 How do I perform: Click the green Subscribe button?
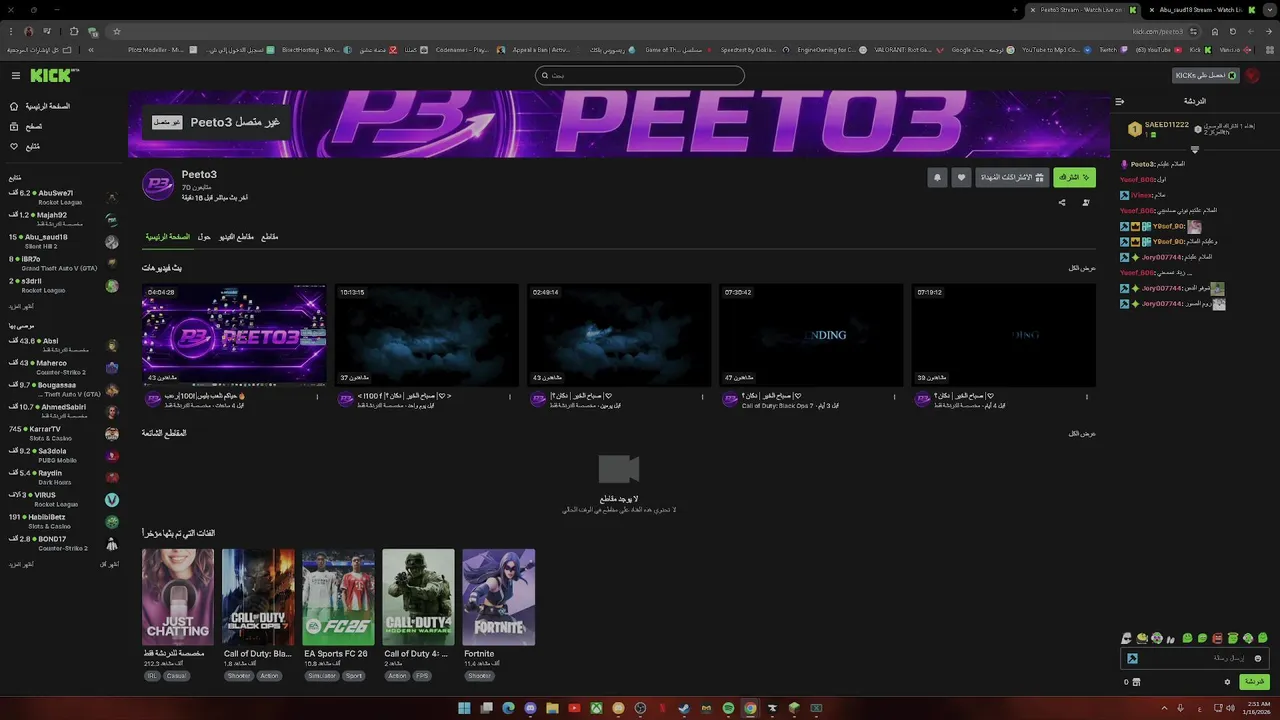1074,177
